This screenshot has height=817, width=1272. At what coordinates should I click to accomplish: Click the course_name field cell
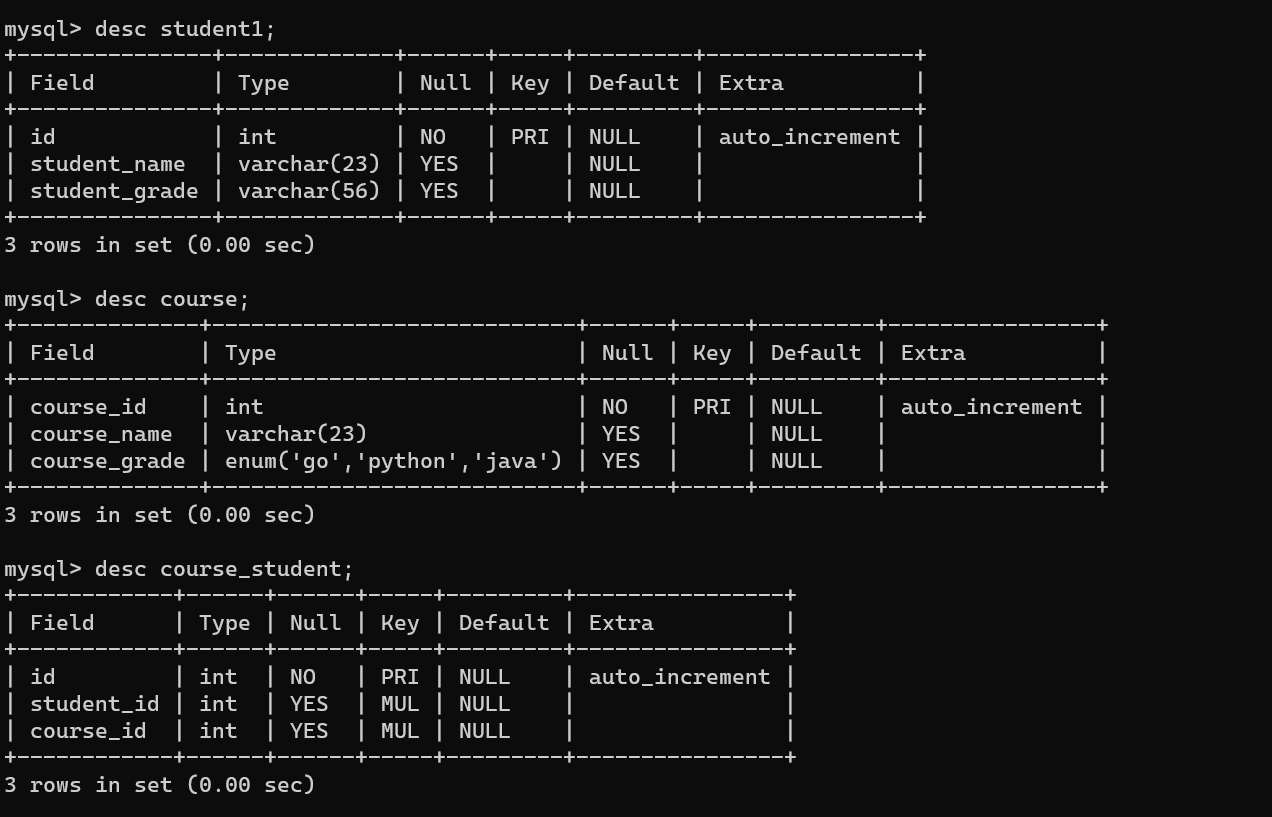click(101, 434)
